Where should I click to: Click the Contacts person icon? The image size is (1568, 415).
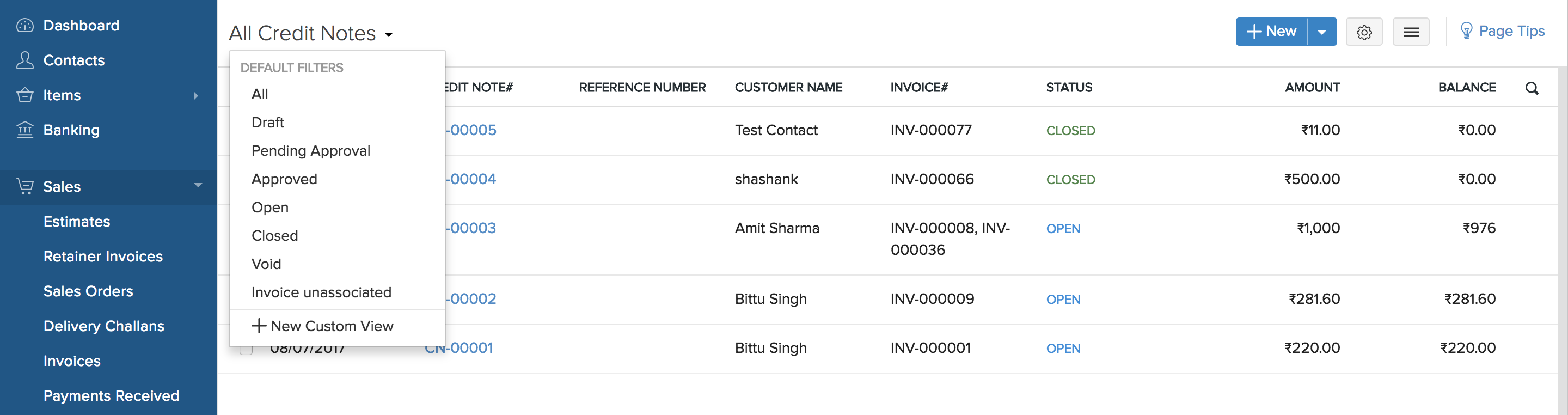click(x=25, y=60)
